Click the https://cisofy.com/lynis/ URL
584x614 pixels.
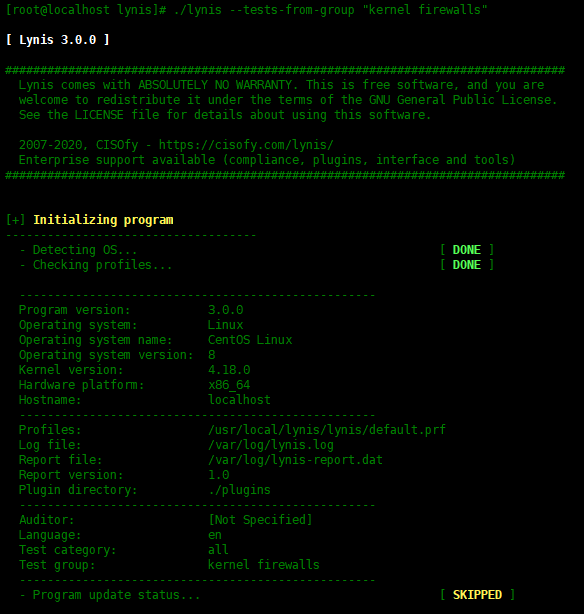click(x=246, y=145)
